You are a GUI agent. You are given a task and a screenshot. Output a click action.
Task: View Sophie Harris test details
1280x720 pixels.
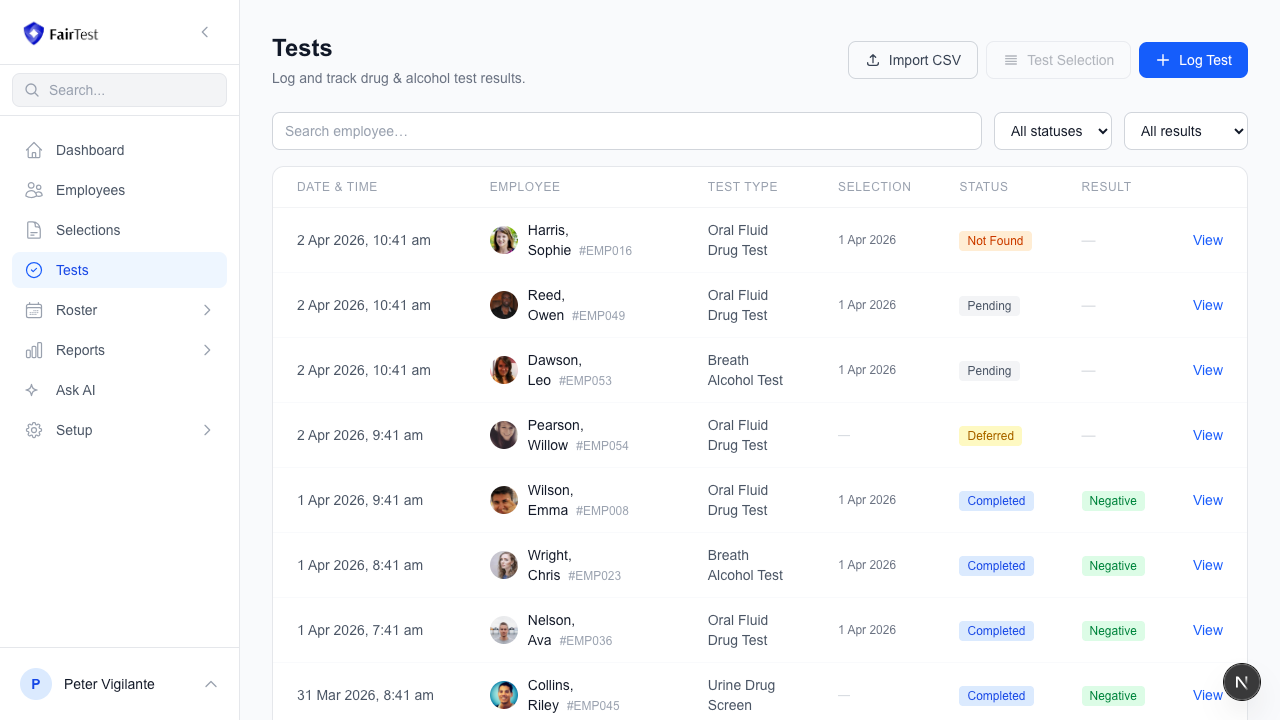pos(1207,240)
